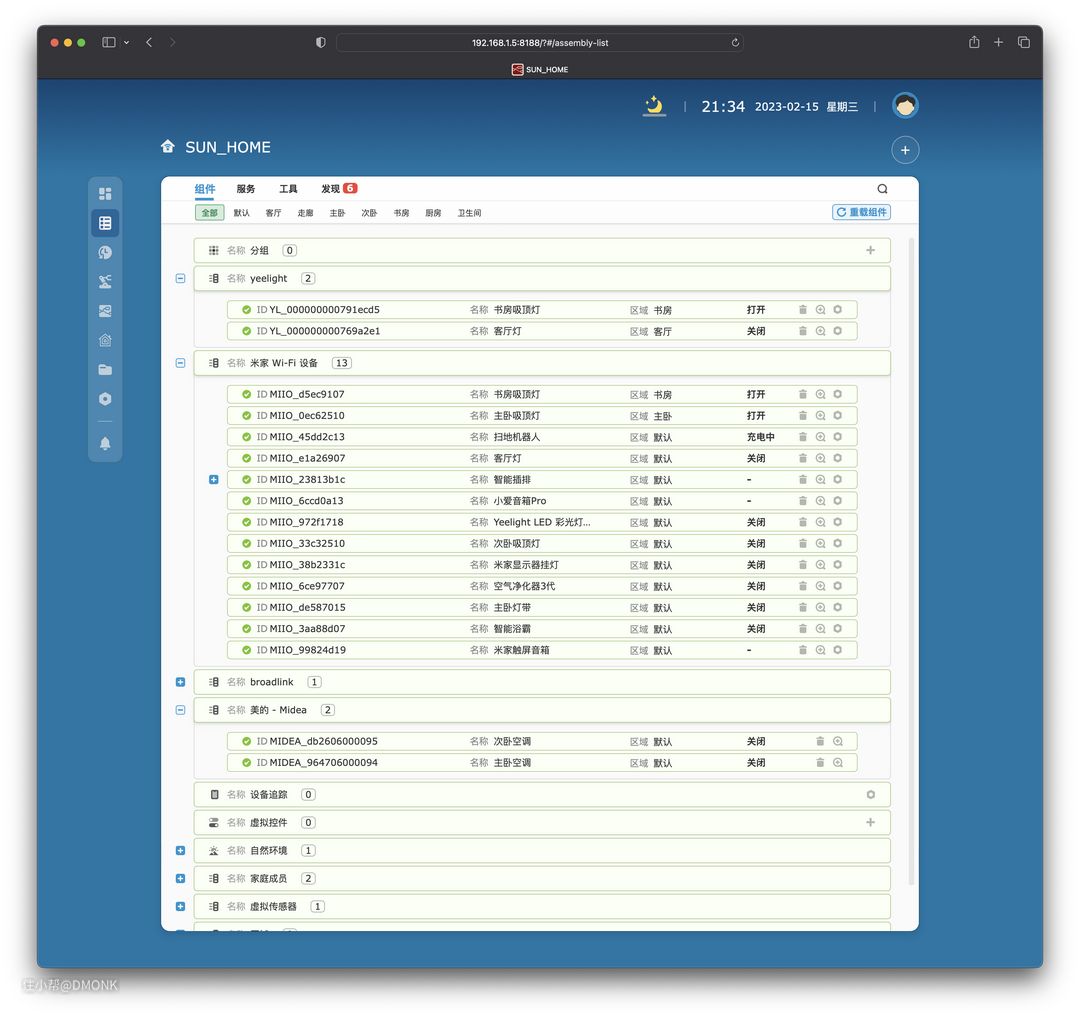Collapse the yeelight group
This screenshot has height=1017, width=1080.
180,279
